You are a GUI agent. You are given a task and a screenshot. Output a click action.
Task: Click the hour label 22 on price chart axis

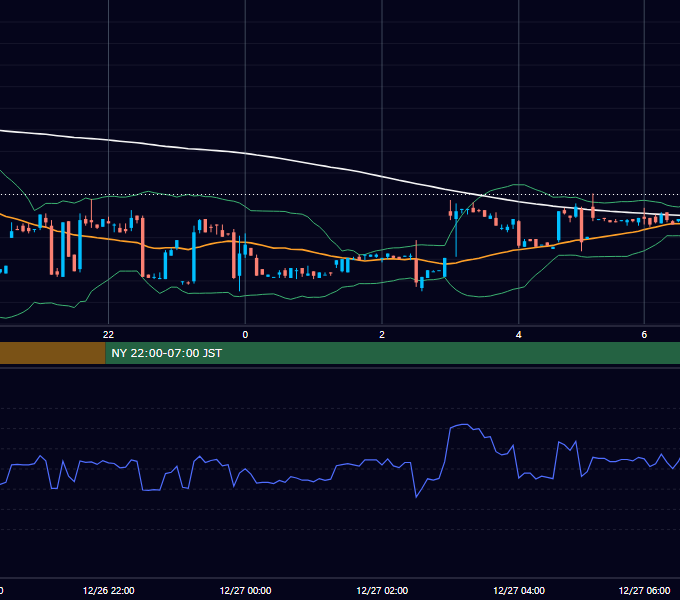(x=108, y=334)
